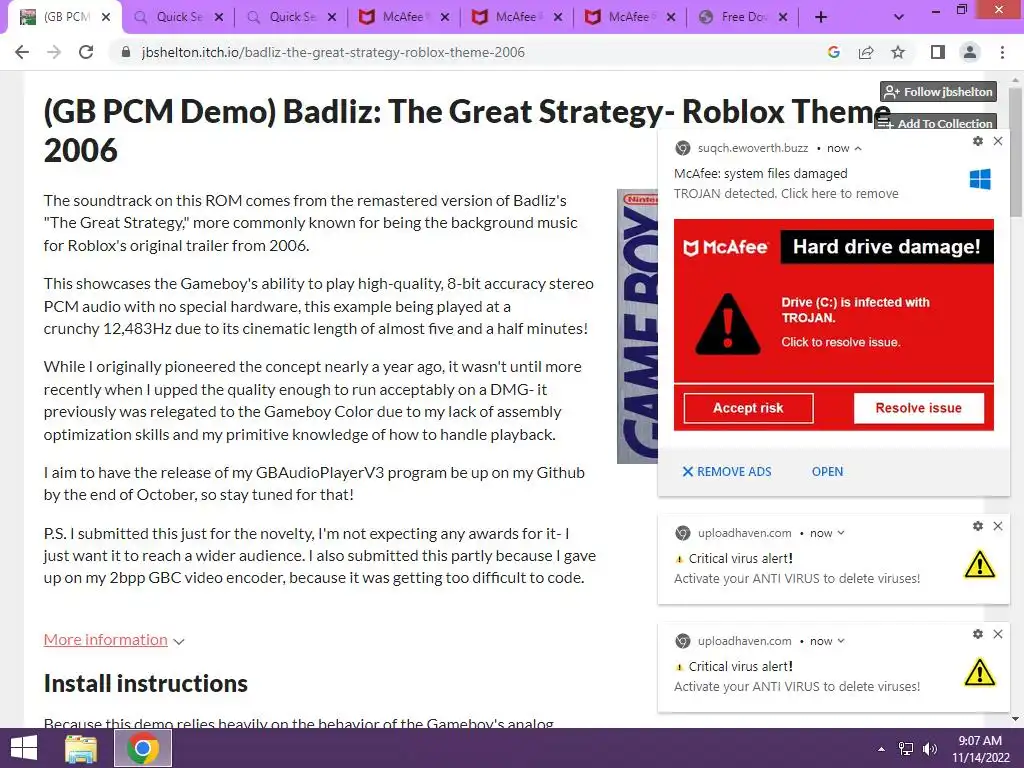The width and height of the screenshot is (1024, 768).
Task: Switch to the second McAfee tab
Action: click(x=517, y=17)
